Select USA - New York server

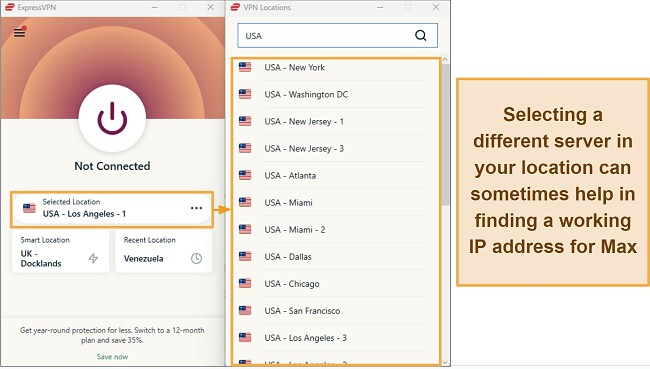coord(335,67)
